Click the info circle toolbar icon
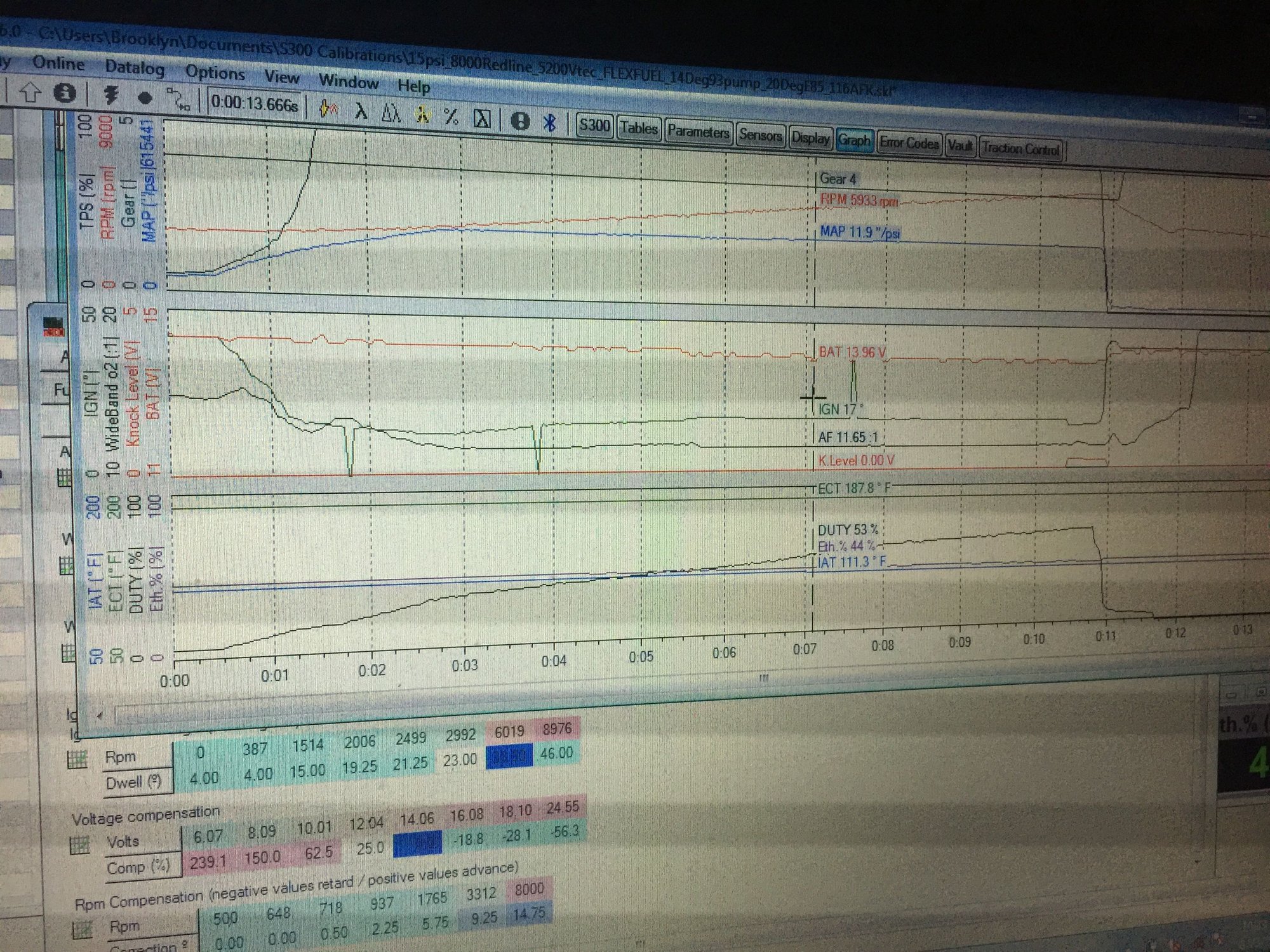1270x952 pixels. click(64, 93)
